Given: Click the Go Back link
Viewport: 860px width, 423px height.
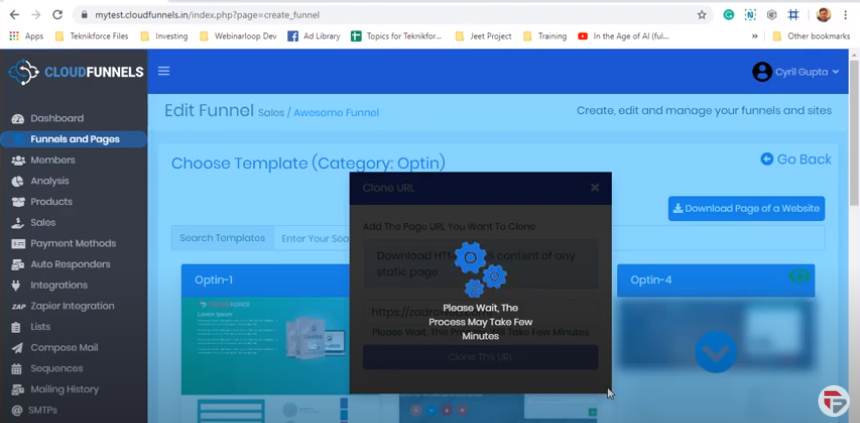Looking at the screenshot, I should click(795, 159).
